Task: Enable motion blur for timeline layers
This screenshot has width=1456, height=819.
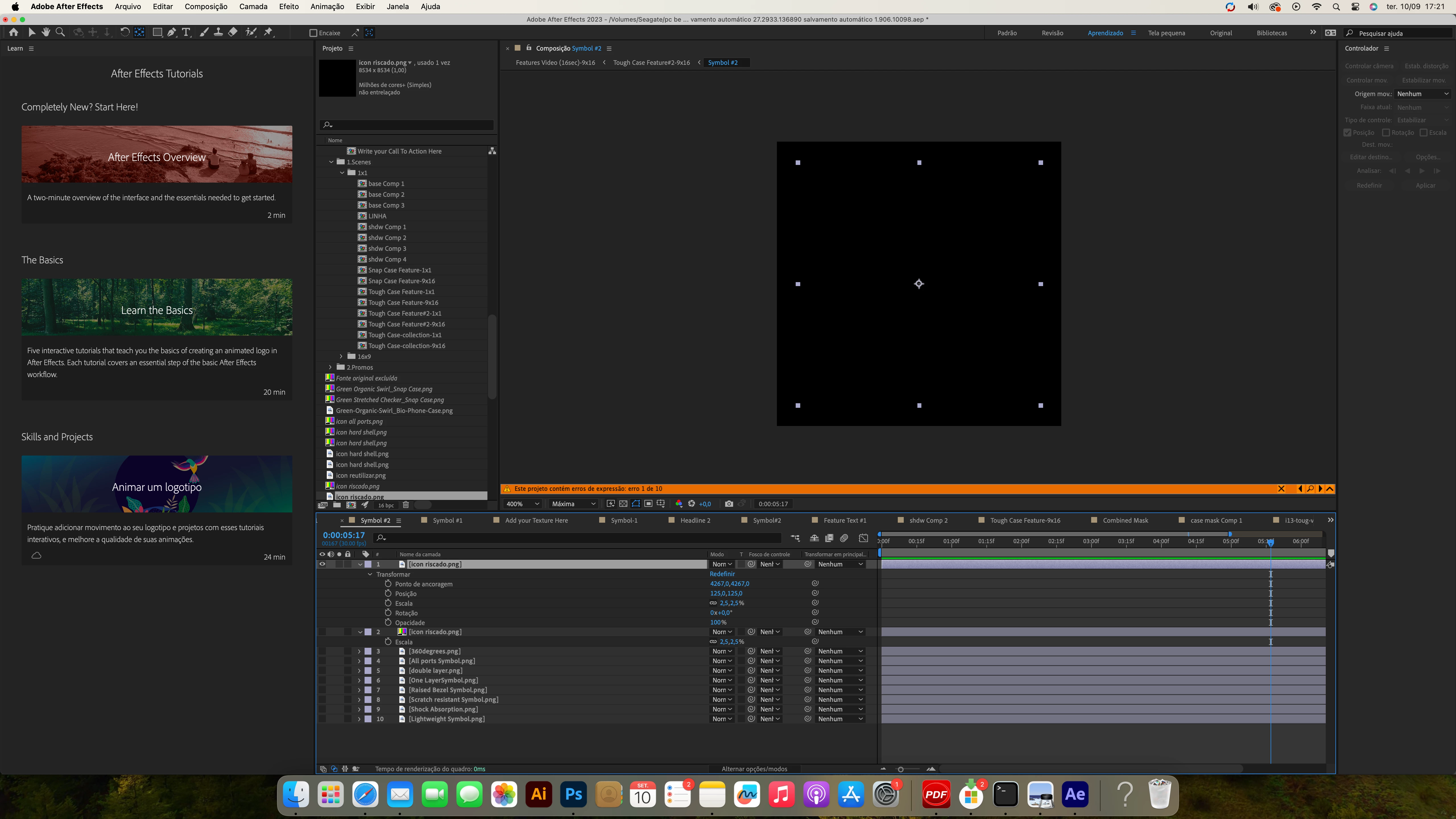Action: coord(844,538)
